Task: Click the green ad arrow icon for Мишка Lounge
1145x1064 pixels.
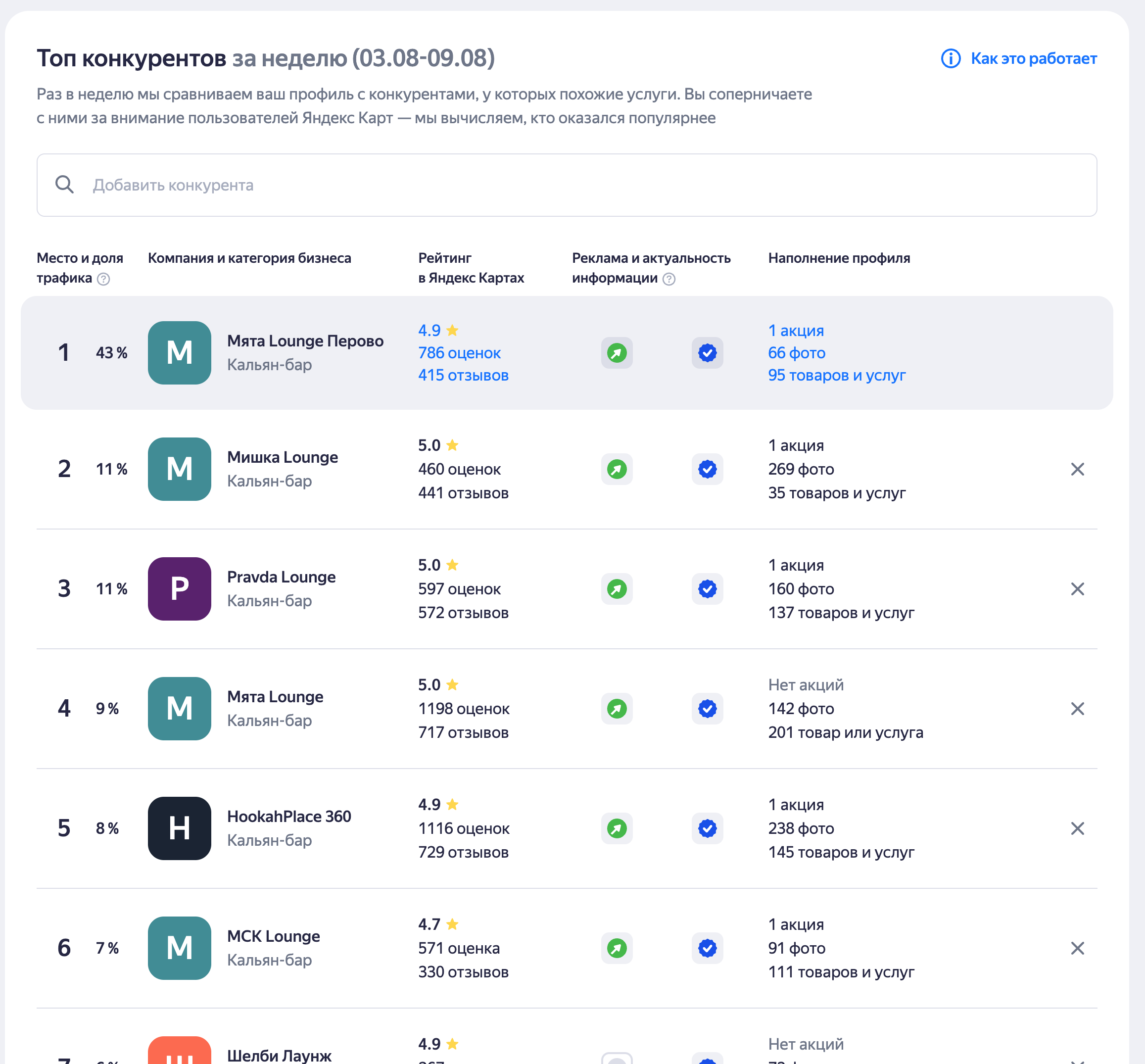Action: click(x=617, y=469)
